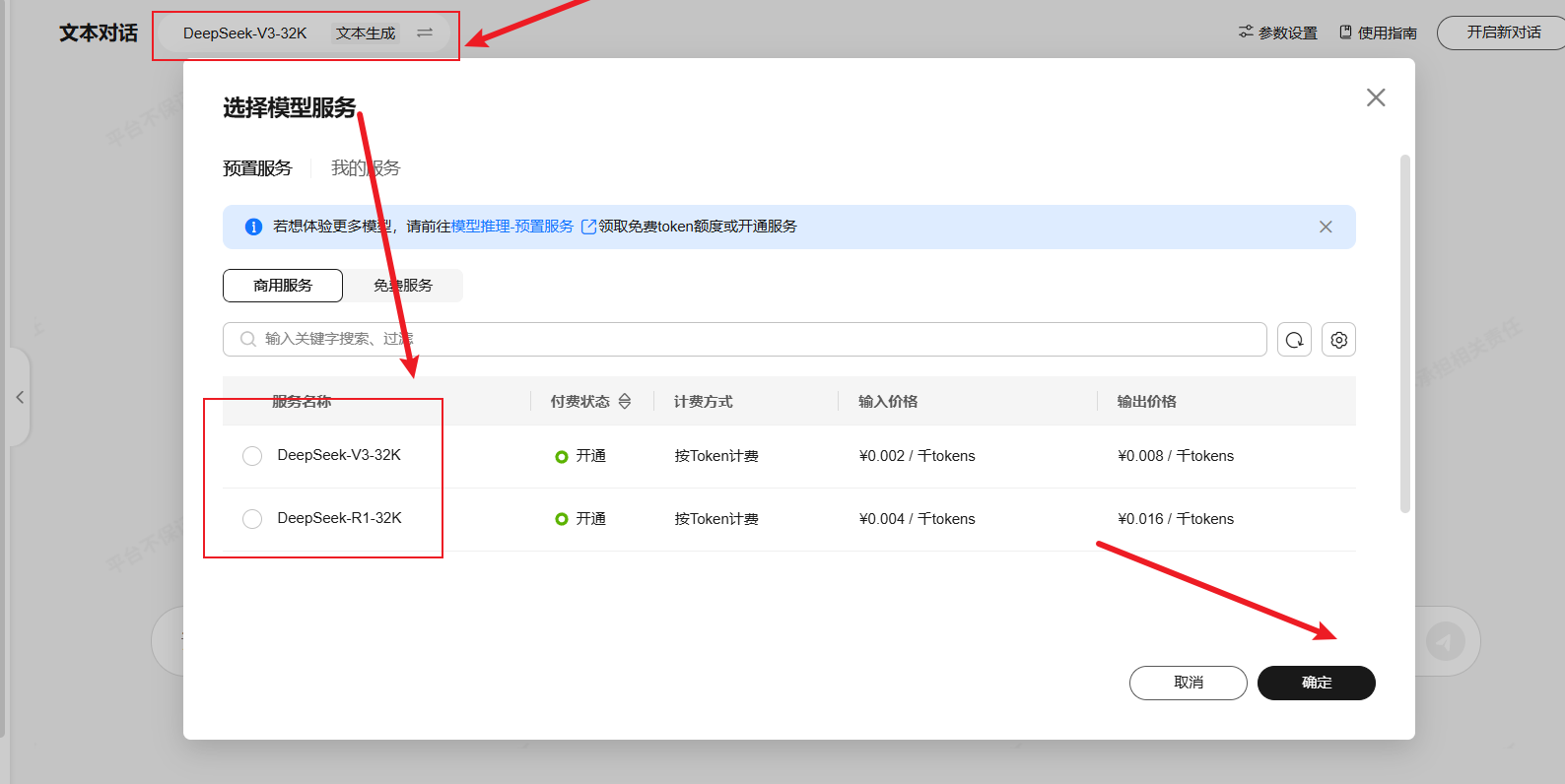Open the 使用指南 usage guide
The image size is (1565, 784).
[x=1379, y=33]
